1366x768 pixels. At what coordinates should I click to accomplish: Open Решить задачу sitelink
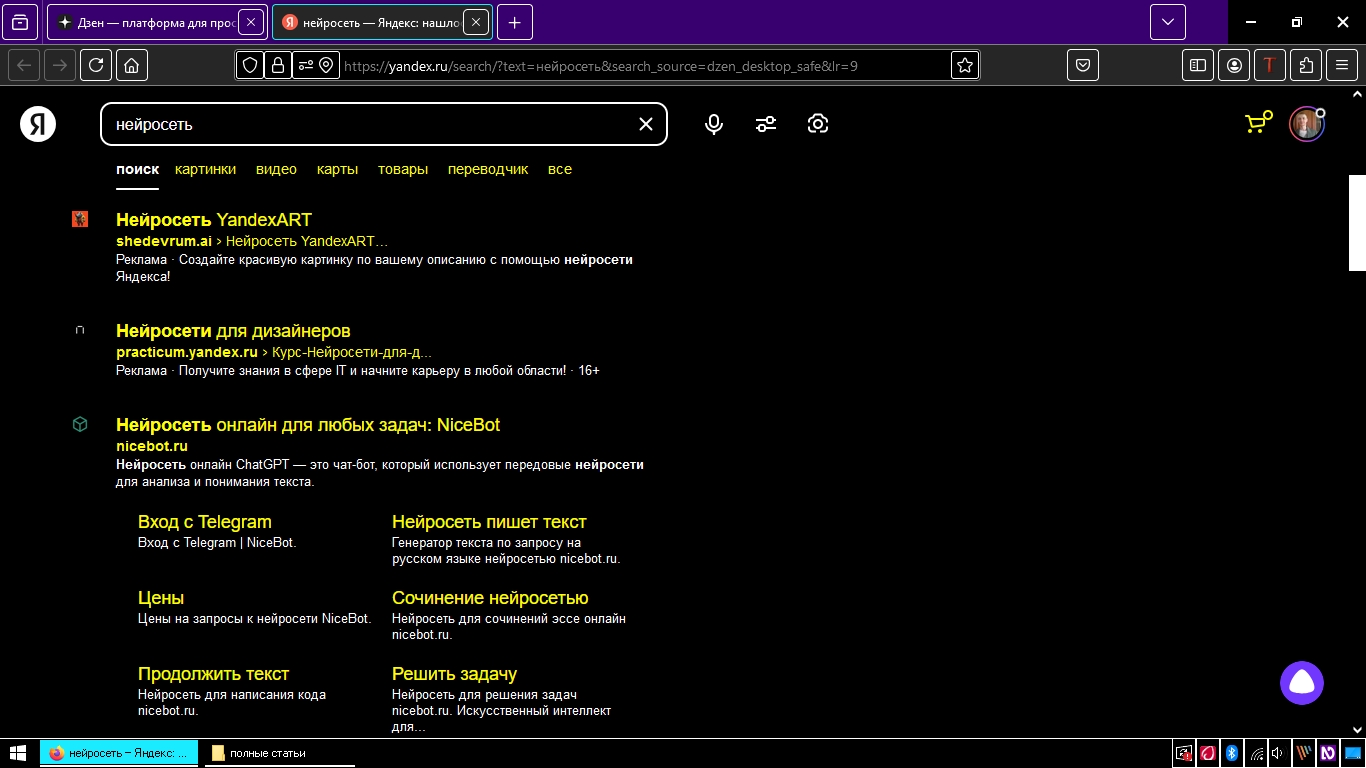coord(454,674)
